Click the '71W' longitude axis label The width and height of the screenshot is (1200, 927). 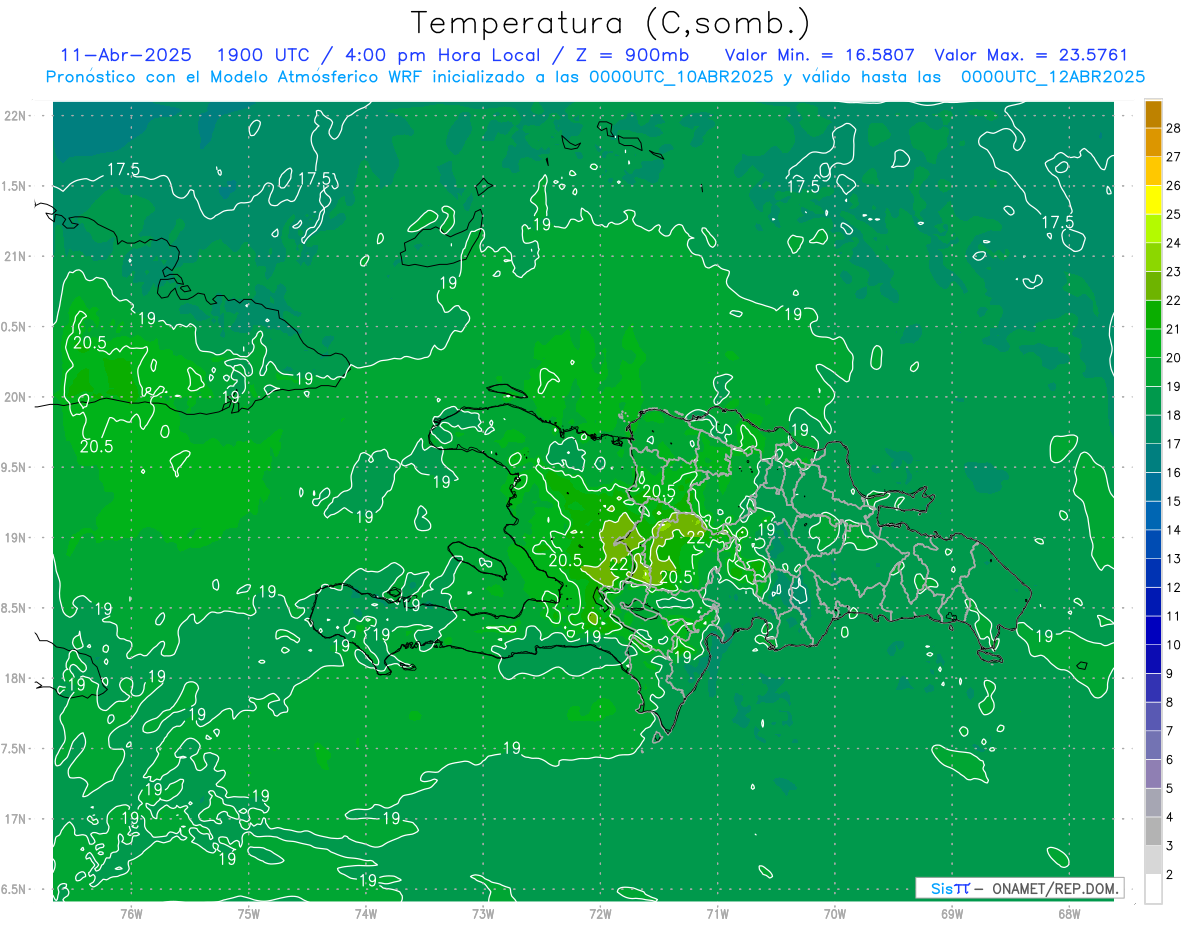click(x=717, y=912)
